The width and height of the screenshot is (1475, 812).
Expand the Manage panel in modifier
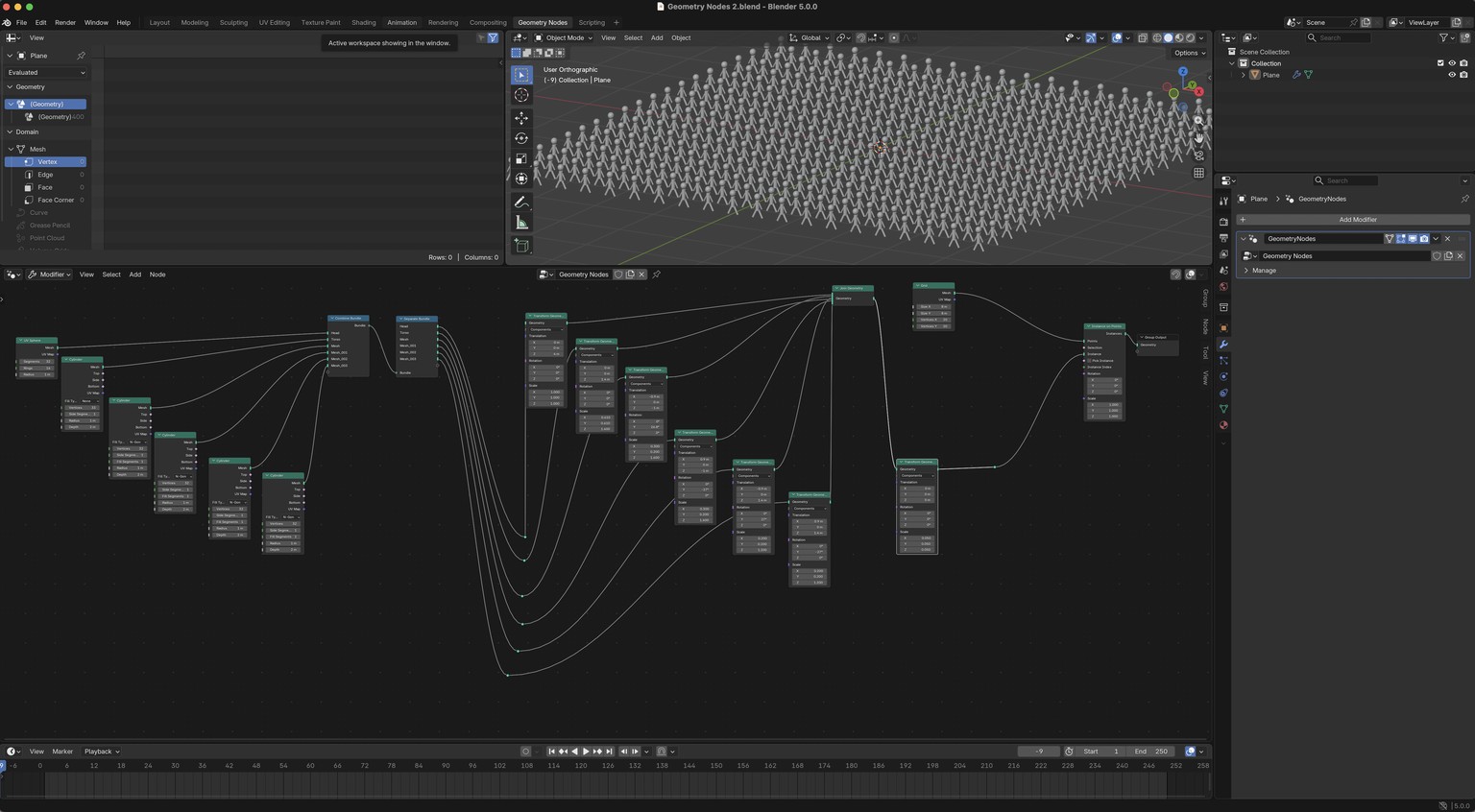point(1264,271)
